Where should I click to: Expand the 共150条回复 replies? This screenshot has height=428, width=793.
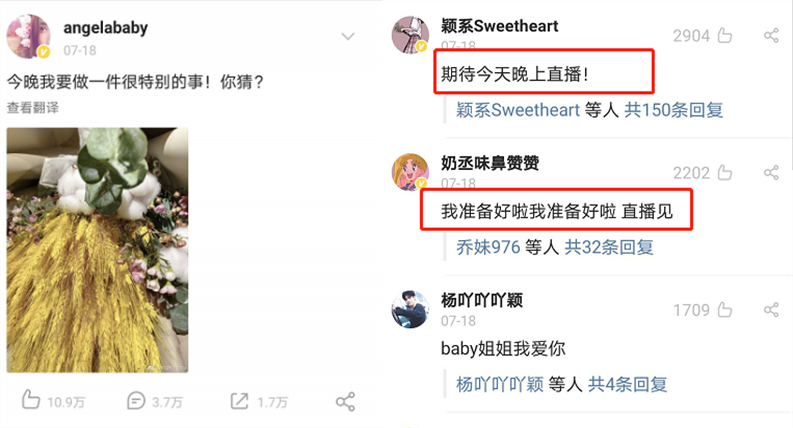click(x=673, y=110)
